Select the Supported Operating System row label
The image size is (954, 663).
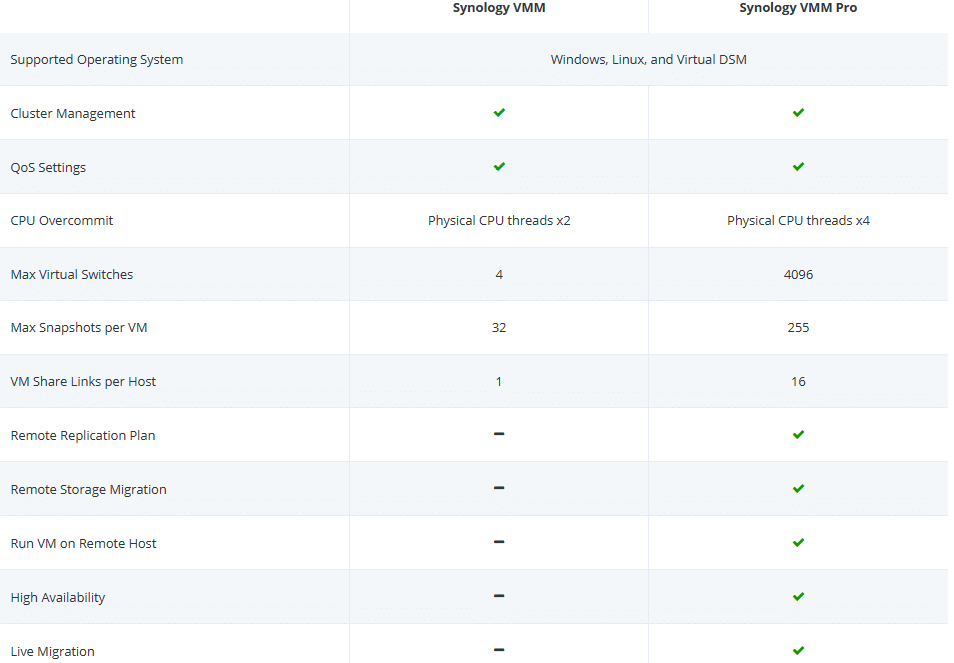97,60
